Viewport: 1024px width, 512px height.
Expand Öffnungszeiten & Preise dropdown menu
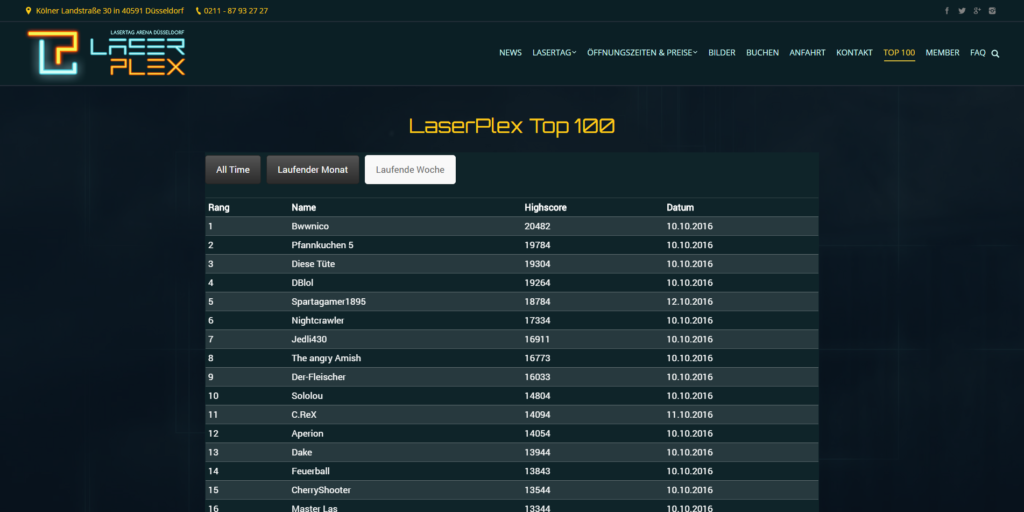tap(642, 53)
